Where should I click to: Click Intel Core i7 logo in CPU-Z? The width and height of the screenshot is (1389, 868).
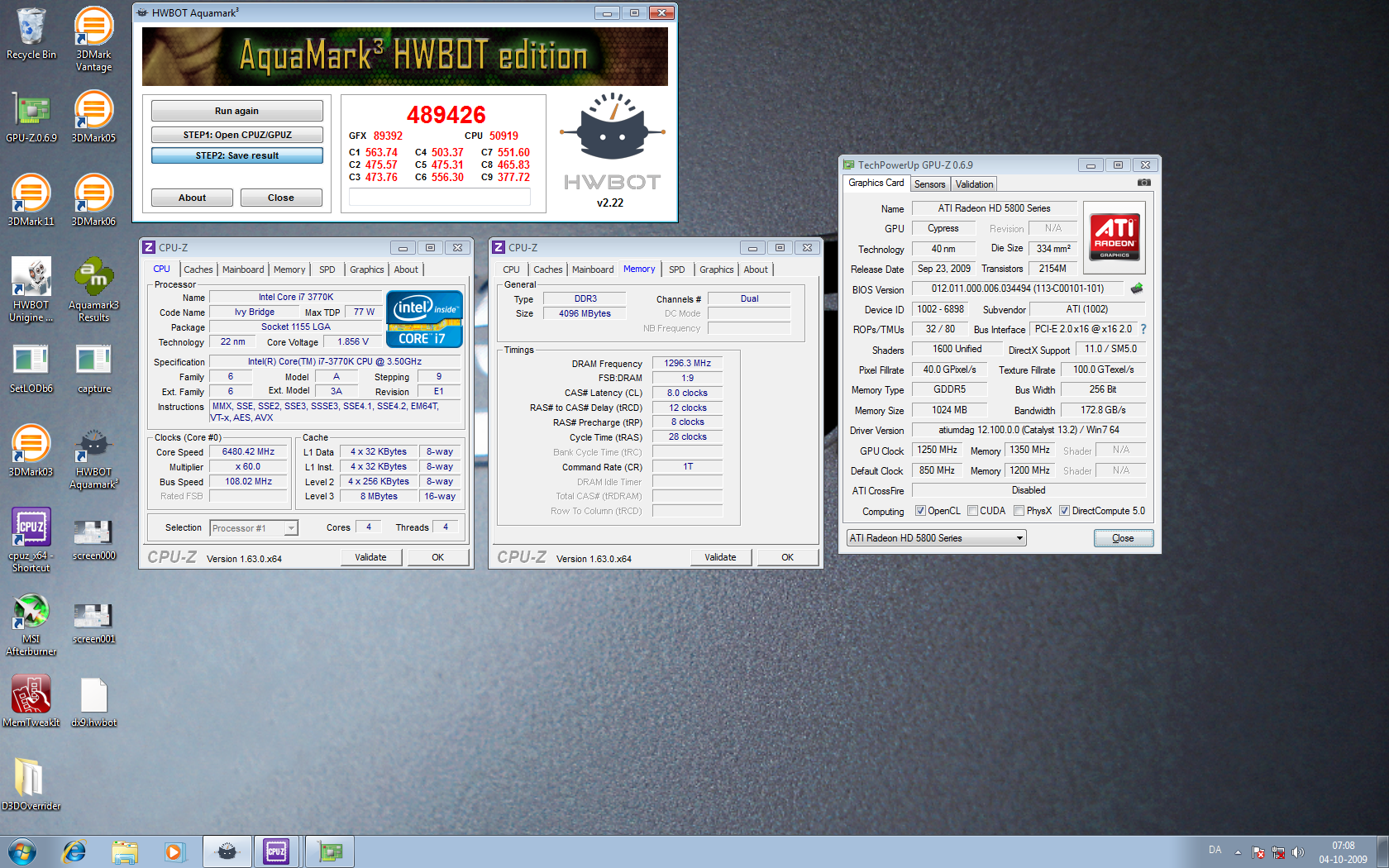pos(424,319)
